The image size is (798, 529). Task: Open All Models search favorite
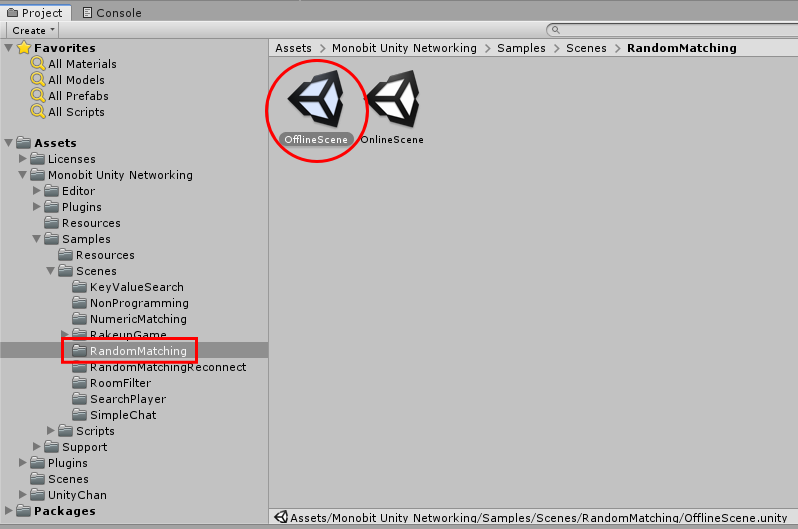point(68,80)
